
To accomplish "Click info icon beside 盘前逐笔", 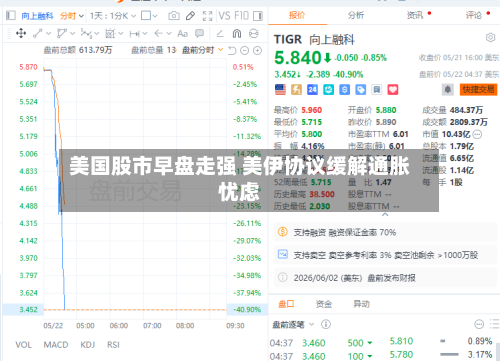I will pos(326,324).
